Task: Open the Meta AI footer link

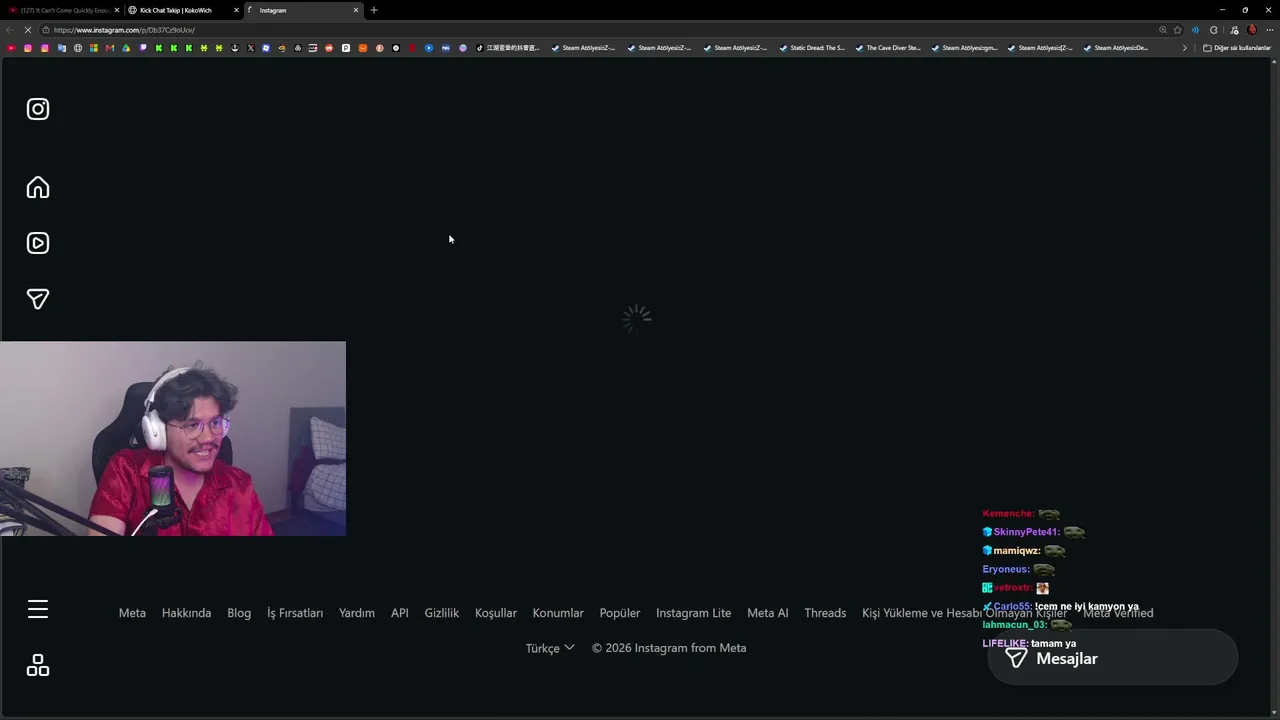Action: click(x=768, y=613)
